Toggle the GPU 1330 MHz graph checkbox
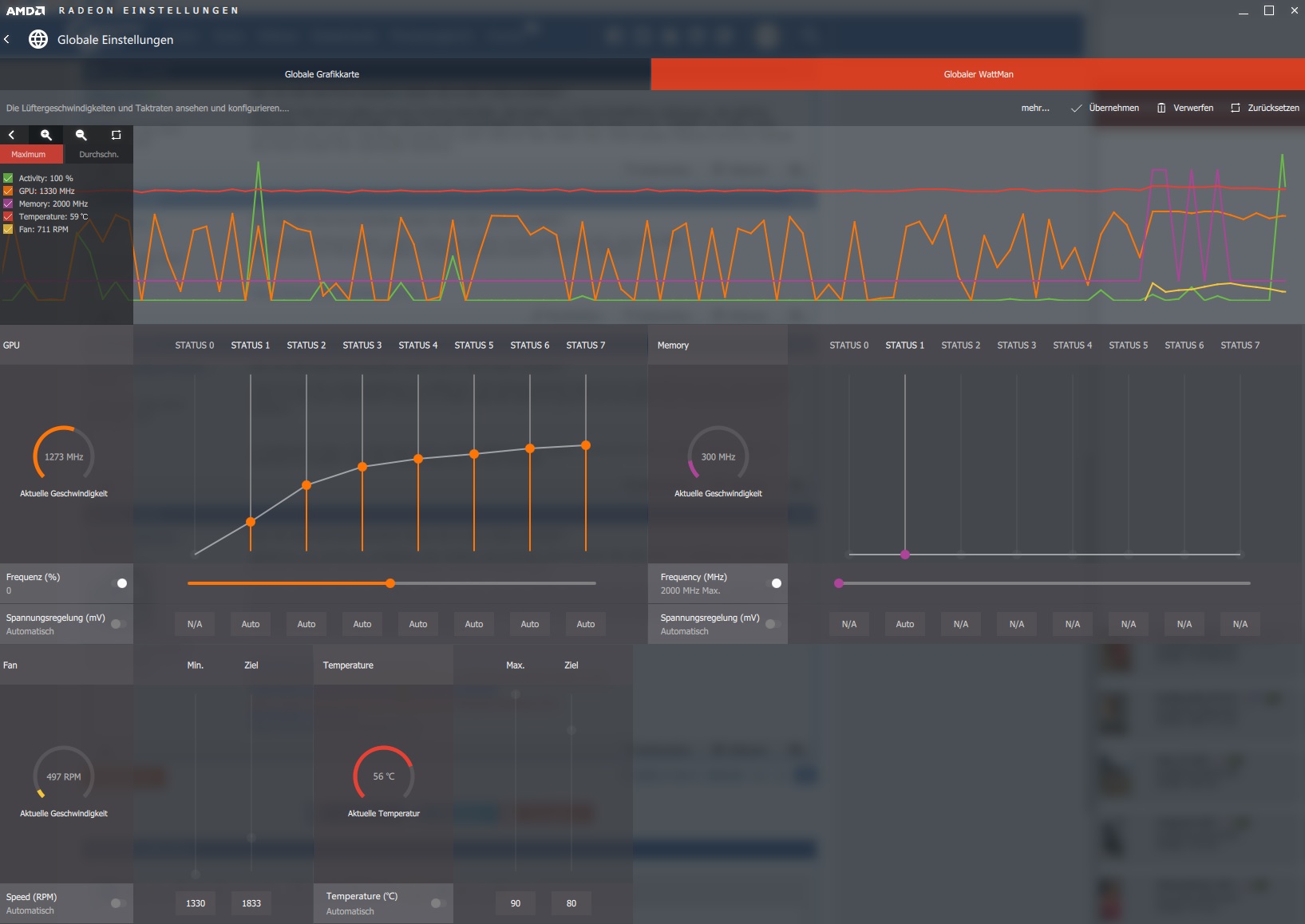The image size is (1305, 924). coord(8,191)
